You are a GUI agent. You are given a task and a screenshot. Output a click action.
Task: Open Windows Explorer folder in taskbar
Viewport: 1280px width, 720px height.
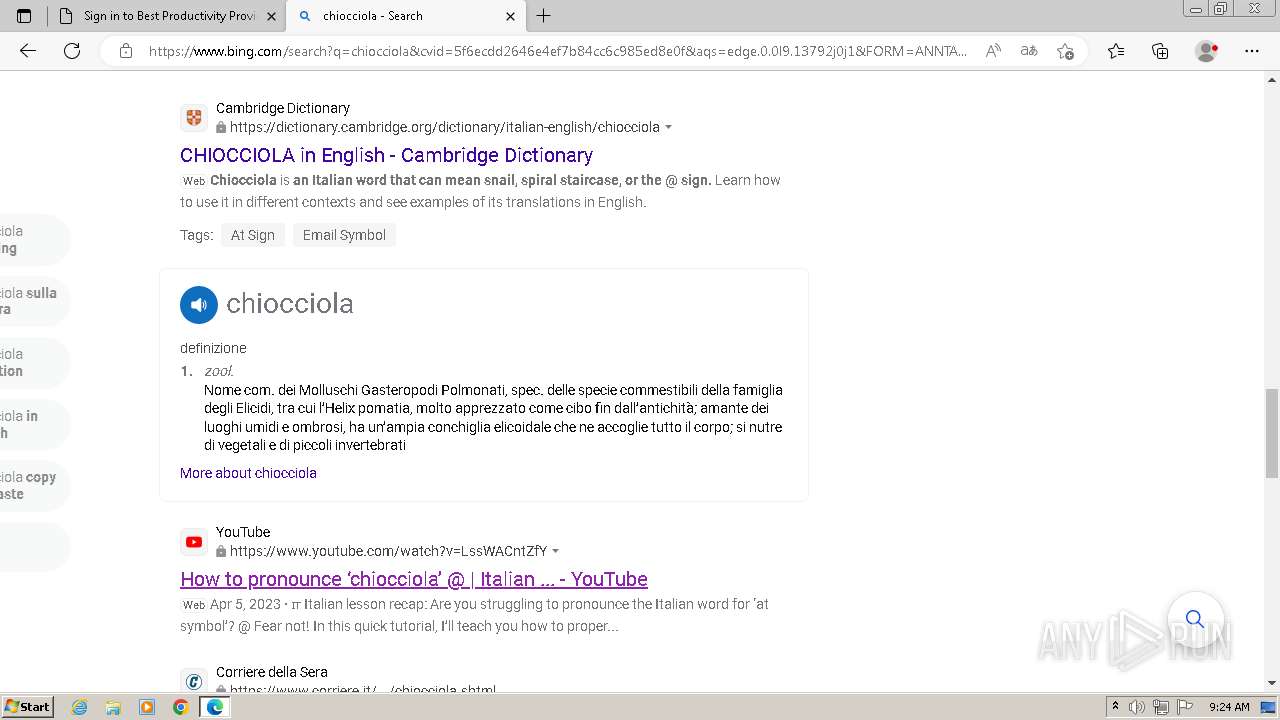(113, 707)
